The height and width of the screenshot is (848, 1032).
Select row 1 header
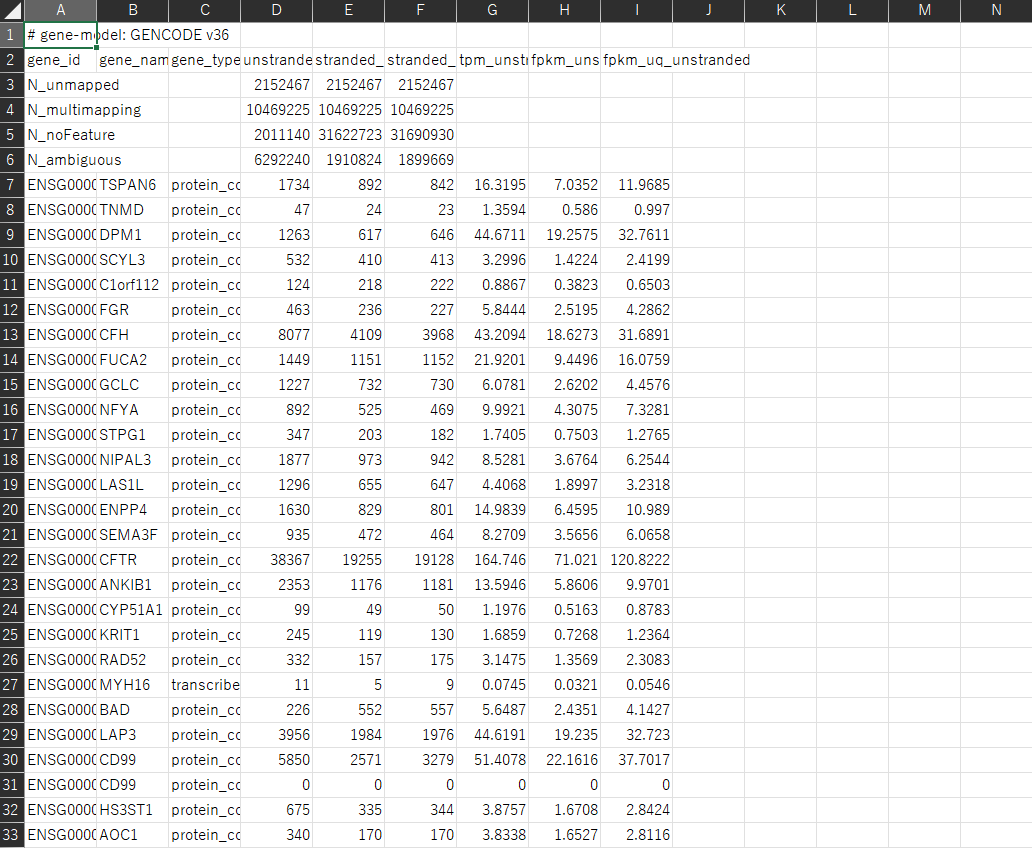[x=11, y=35]
